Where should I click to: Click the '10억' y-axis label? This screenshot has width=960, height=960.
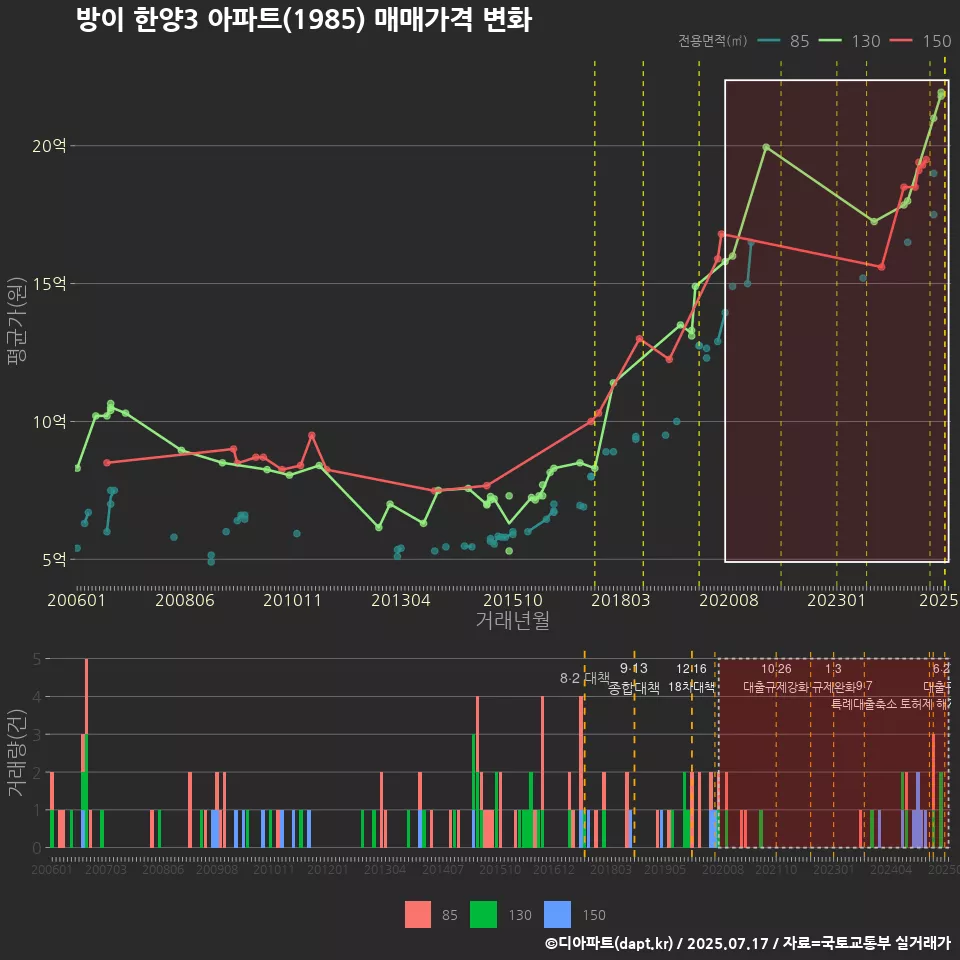[x=49, y=421]
